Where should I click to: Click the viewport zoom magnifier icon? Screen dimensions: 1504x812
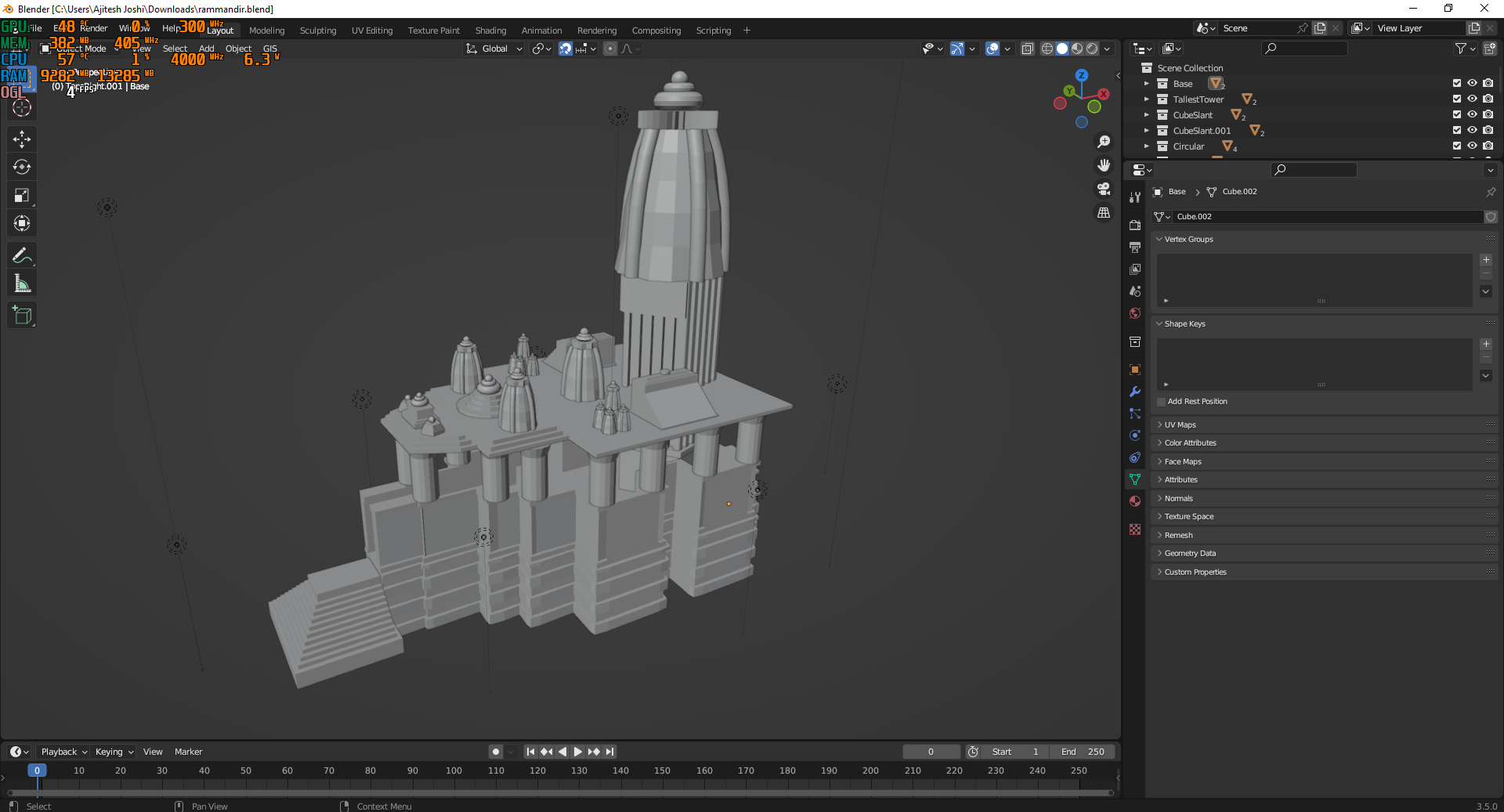(x=1104, y=142)
